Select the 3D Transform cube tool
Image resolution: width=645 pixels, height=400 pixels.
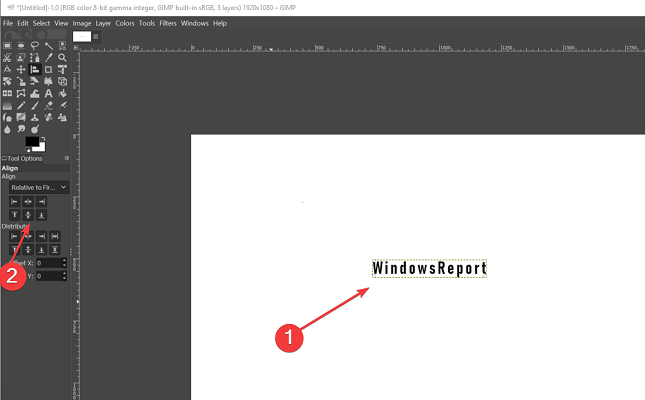(62, 81)
